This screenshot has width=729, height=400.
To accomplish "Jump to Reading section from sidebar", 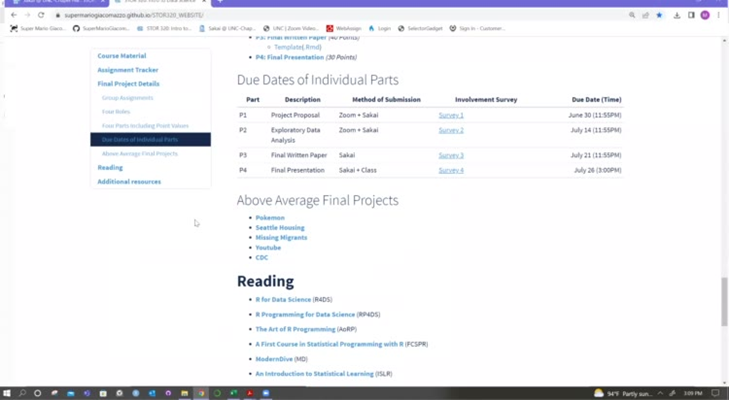I will click(110, 167).
